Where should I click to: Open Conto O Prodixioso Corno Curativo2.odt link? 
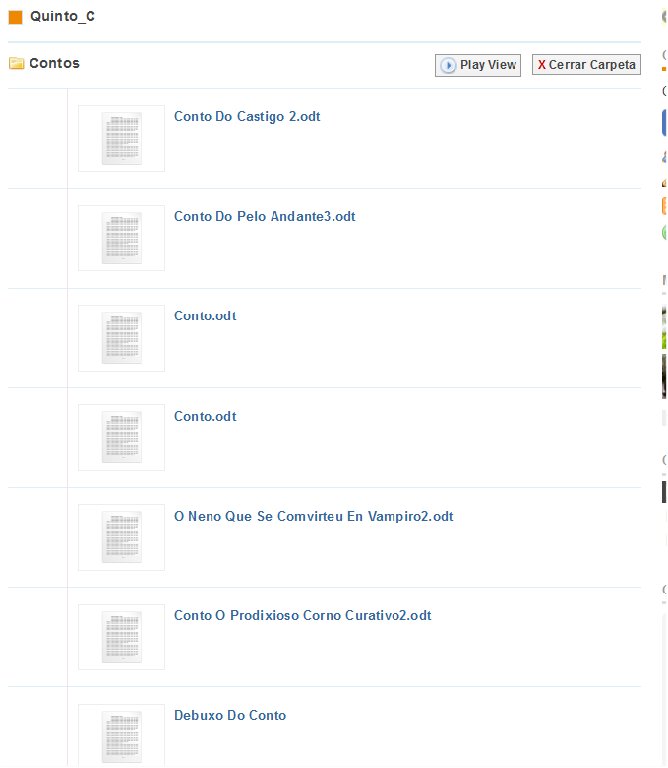point(302,616)
